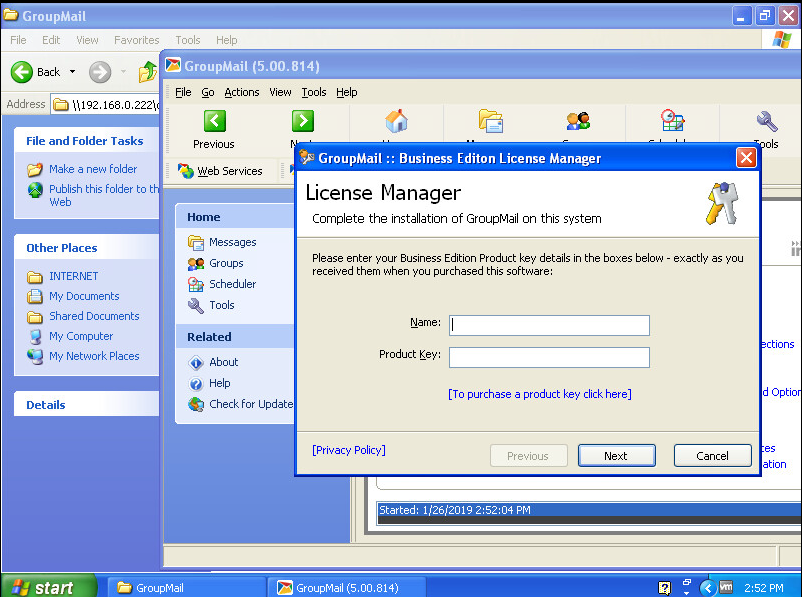Click the purchase a product key link

[x=540, y=394]
